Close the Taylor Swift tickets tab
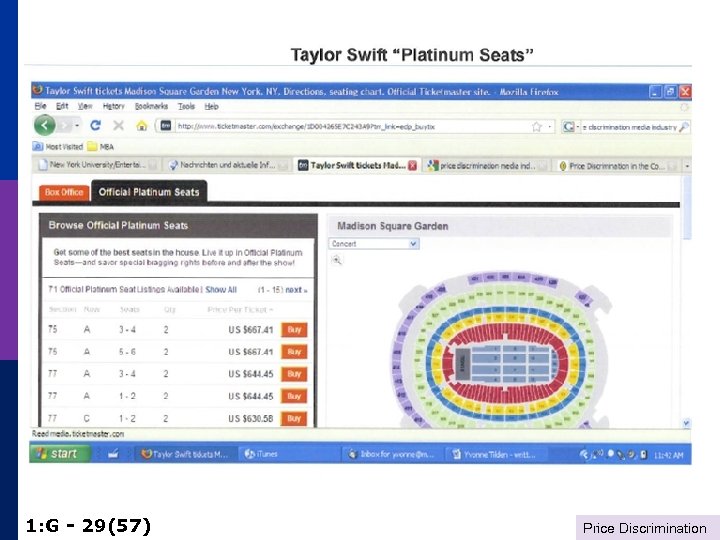Screen dimensions: 720x540 [x=412, y=165]
